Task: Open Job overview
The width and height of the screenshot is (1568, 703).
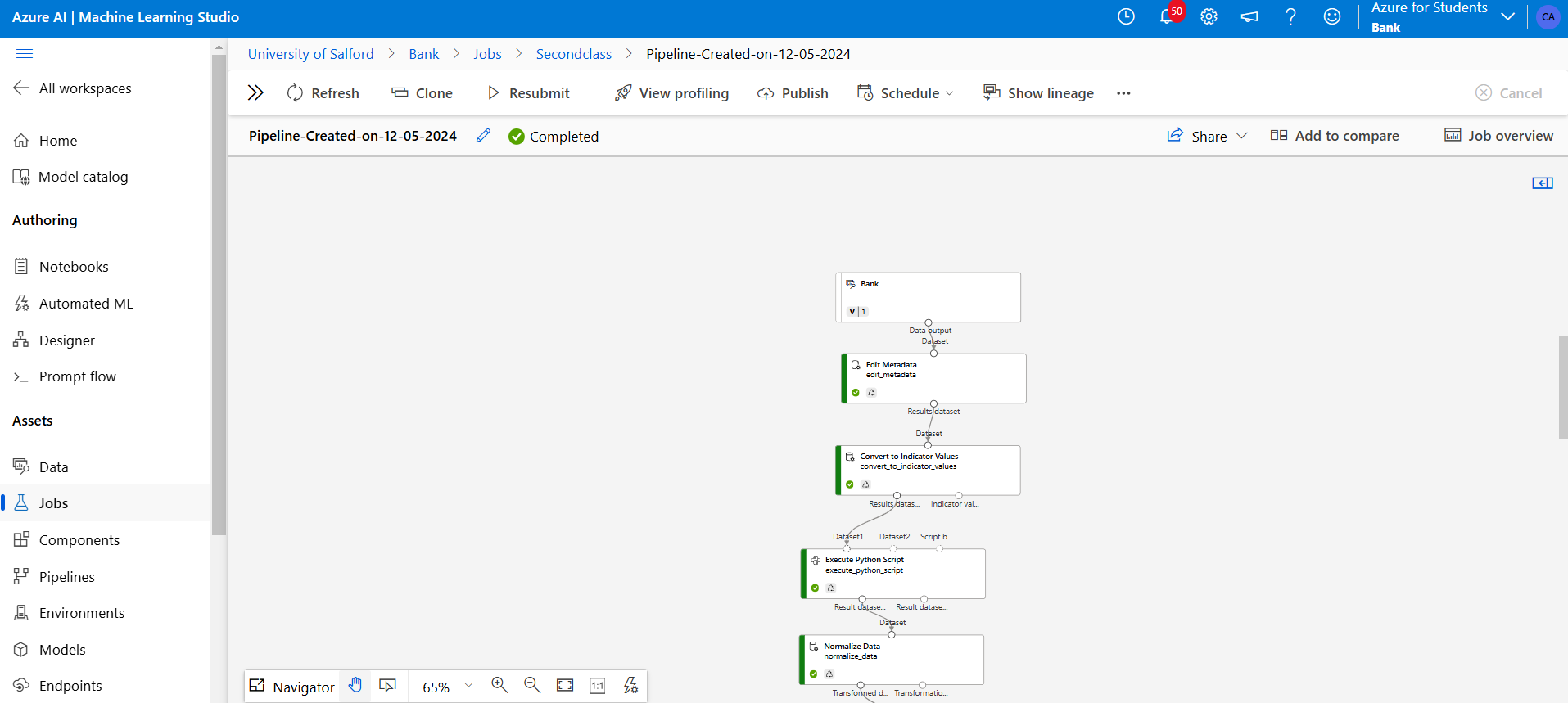Action: tap(1498, 136)
